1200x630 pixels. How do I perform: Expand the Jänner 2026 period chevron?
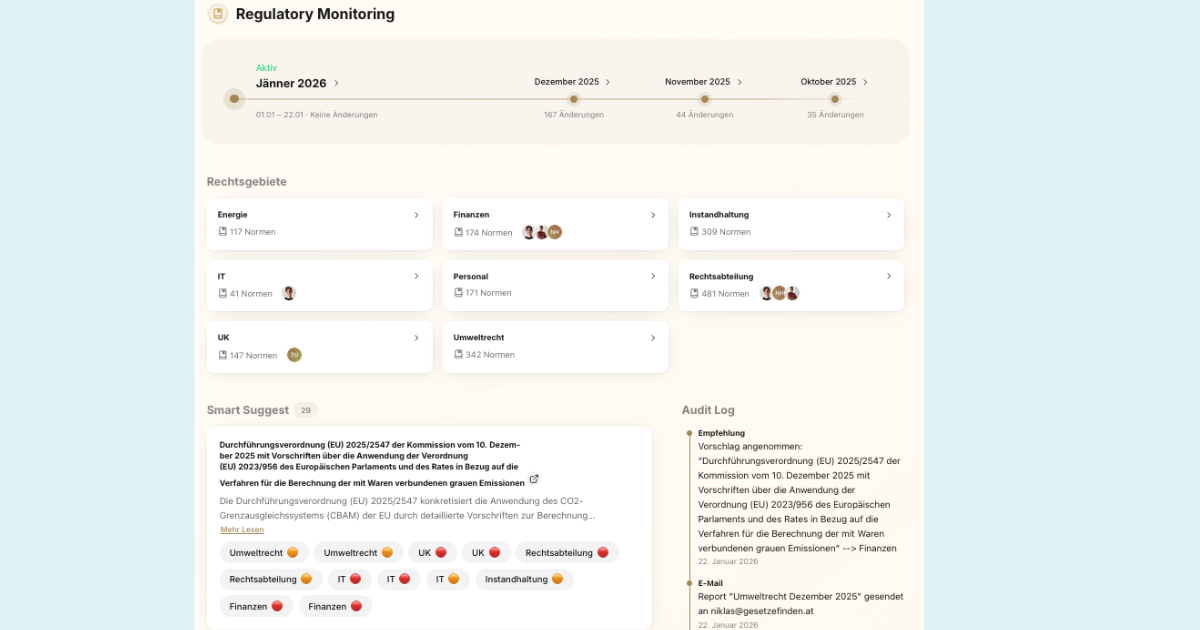click(x=337, y=84)
